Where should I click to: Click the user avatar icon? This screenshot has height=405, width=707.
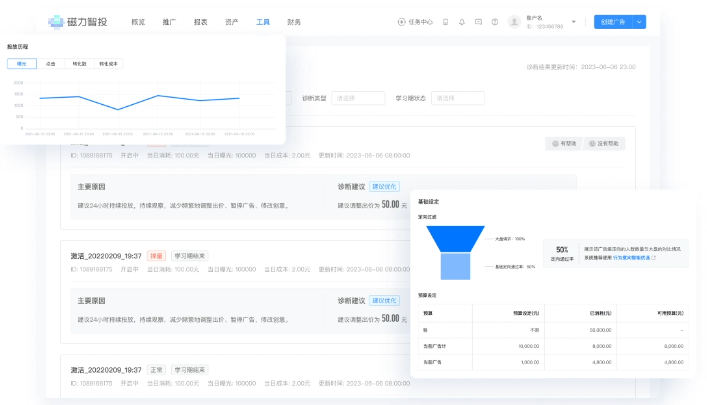tap(514, 22)
